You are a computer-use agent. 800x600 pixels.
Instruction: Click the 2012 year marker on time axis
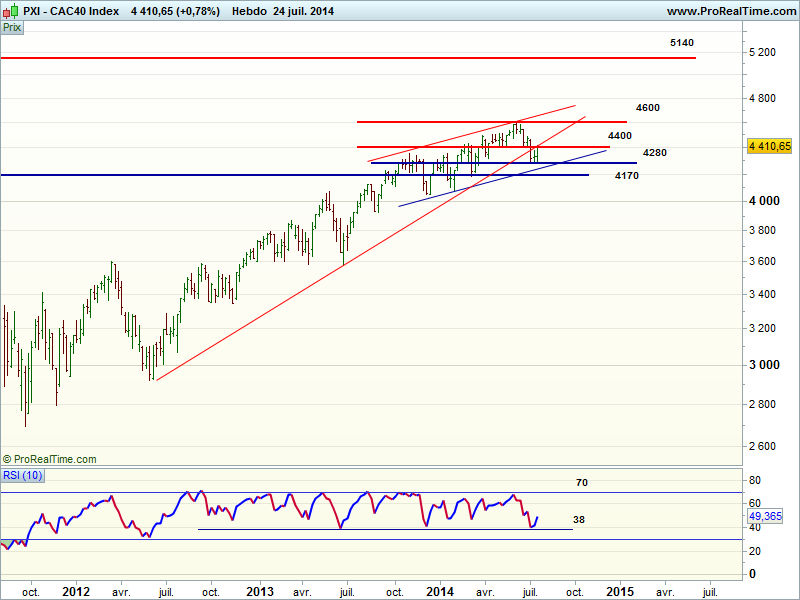76,592
